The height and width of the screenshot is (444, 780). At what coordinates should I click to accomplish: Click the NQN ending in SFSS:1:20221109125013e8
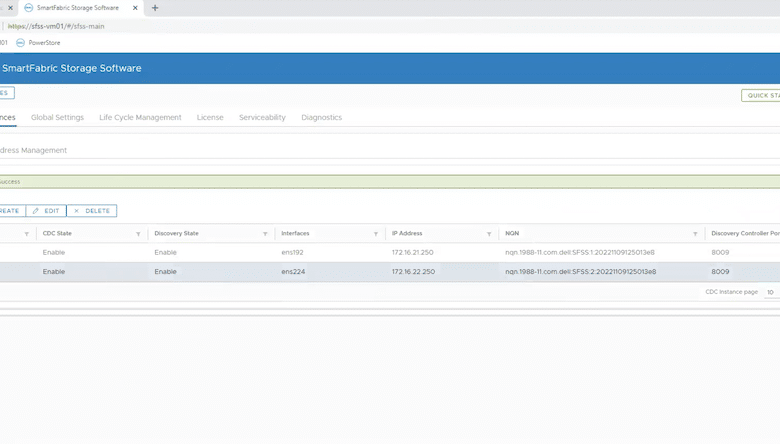point(580,253)
